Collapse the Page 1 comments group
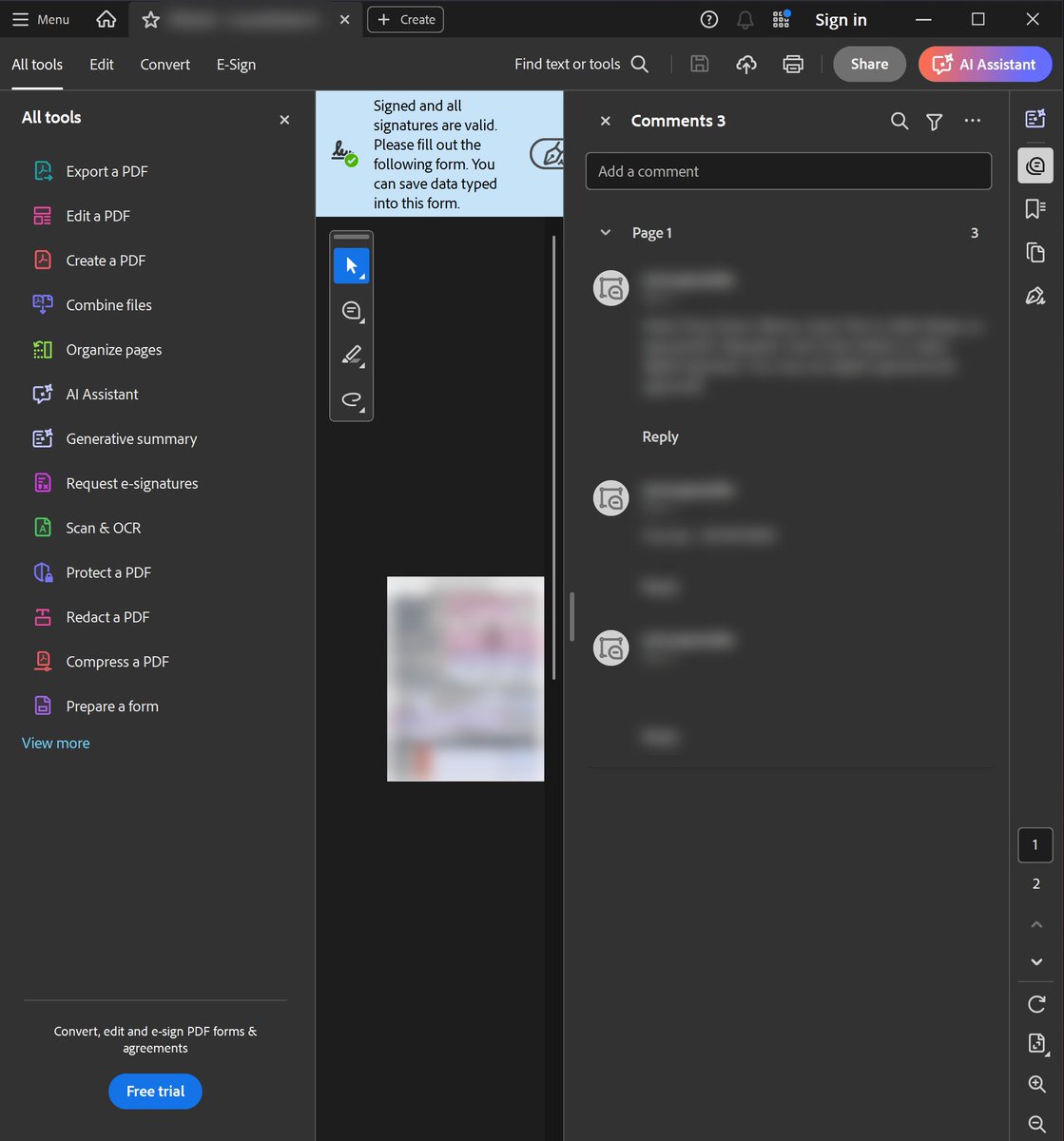 [x=606, y=233]
